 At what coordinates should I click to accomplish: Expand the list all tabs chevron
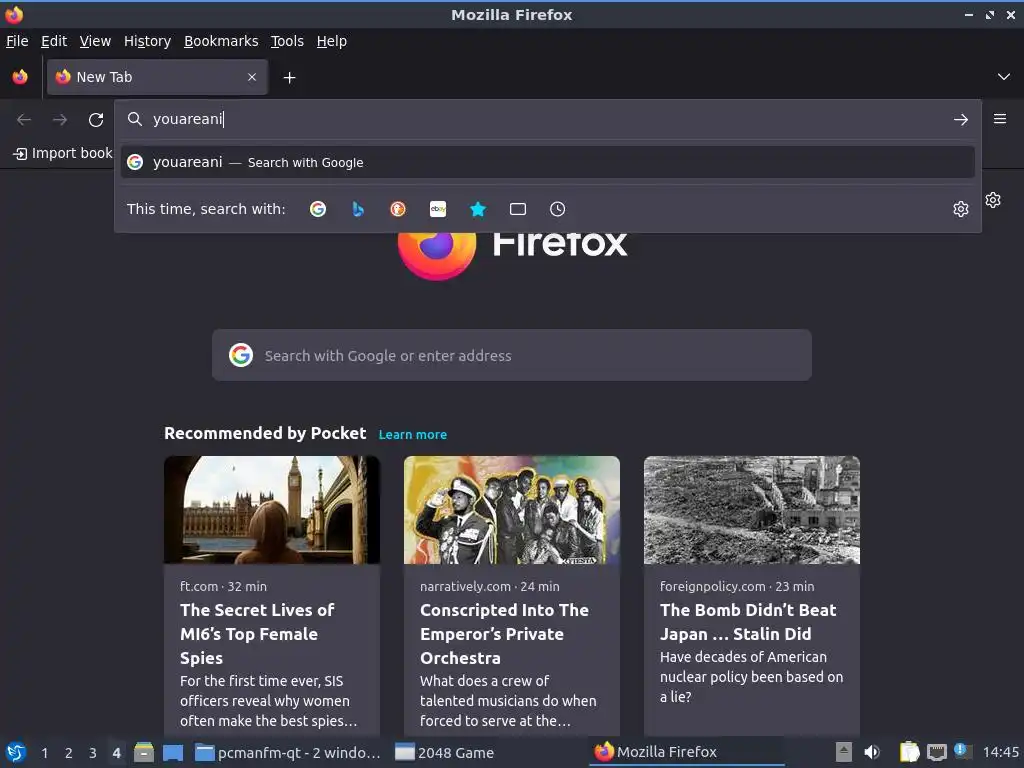(x=1004, y=77)
